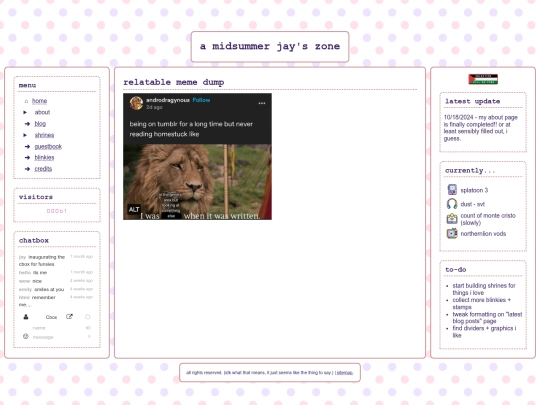
Task: Open the credits page
Action: (x=43, y=169)
